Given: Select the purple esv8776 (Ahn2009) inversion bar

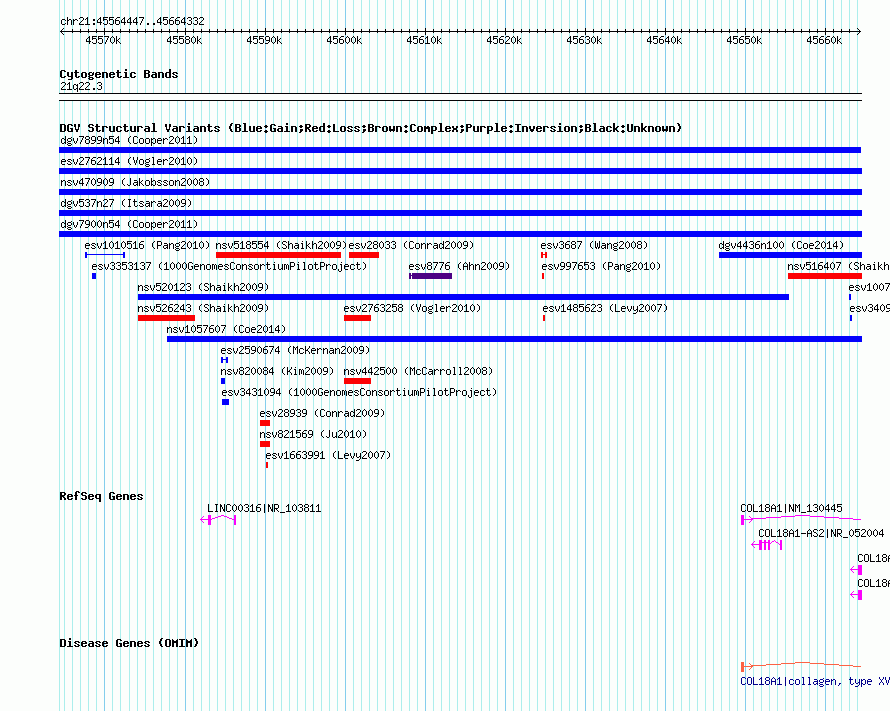Looking at the screenshot, I should coord(431,276).
